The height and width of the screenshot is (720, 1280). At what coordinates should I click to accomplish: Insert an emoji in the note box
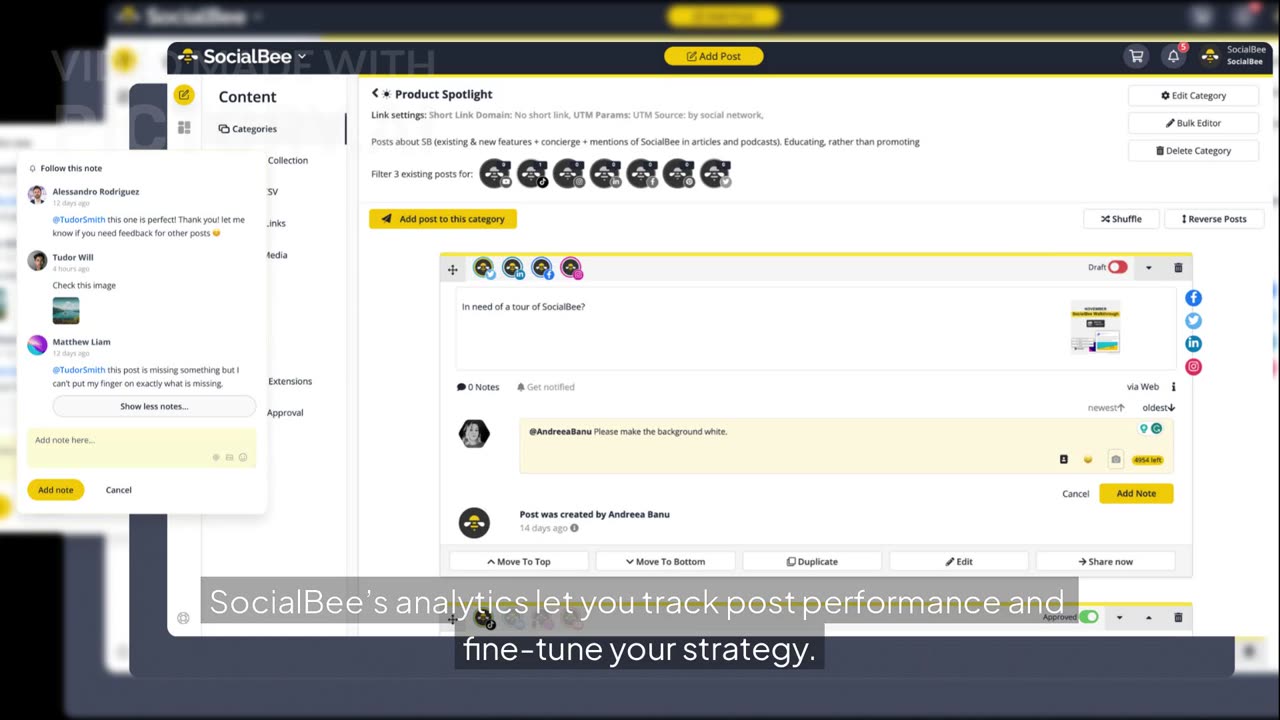[x=1088, y=460]
